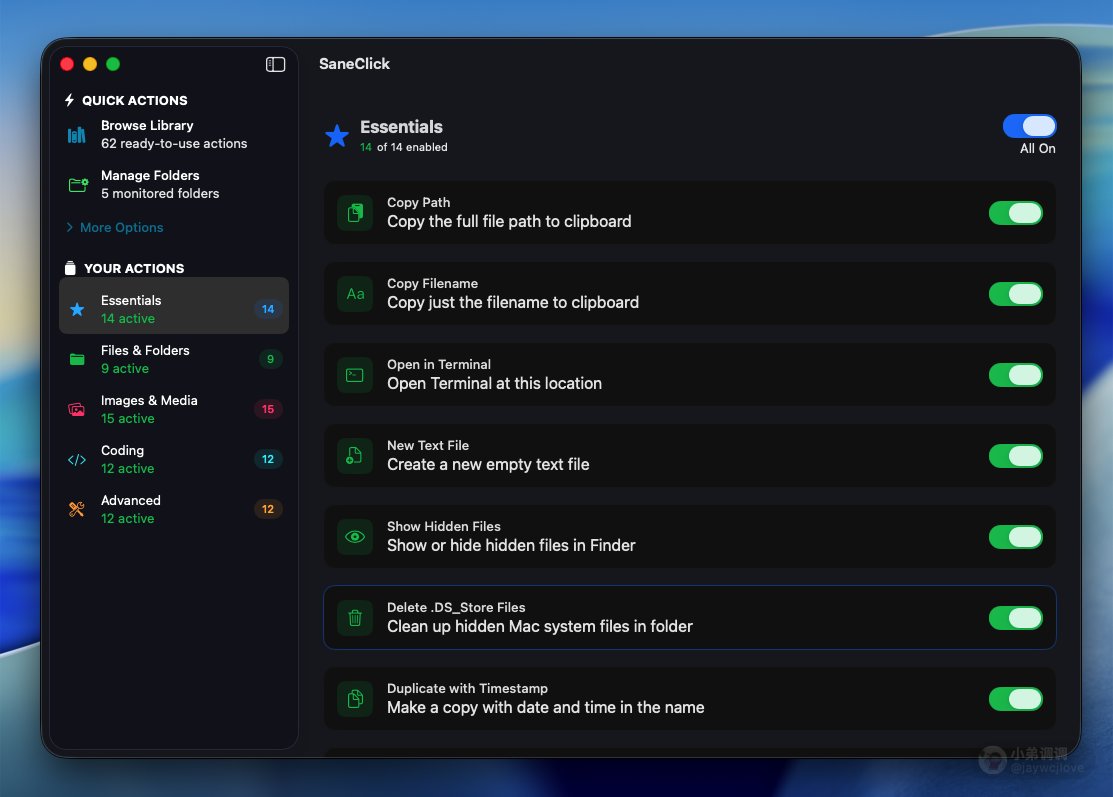The height and width of the screenshot is (797, 1113).
Task: Click the Files & Folders green folder icon
Action: click(77, 360)
